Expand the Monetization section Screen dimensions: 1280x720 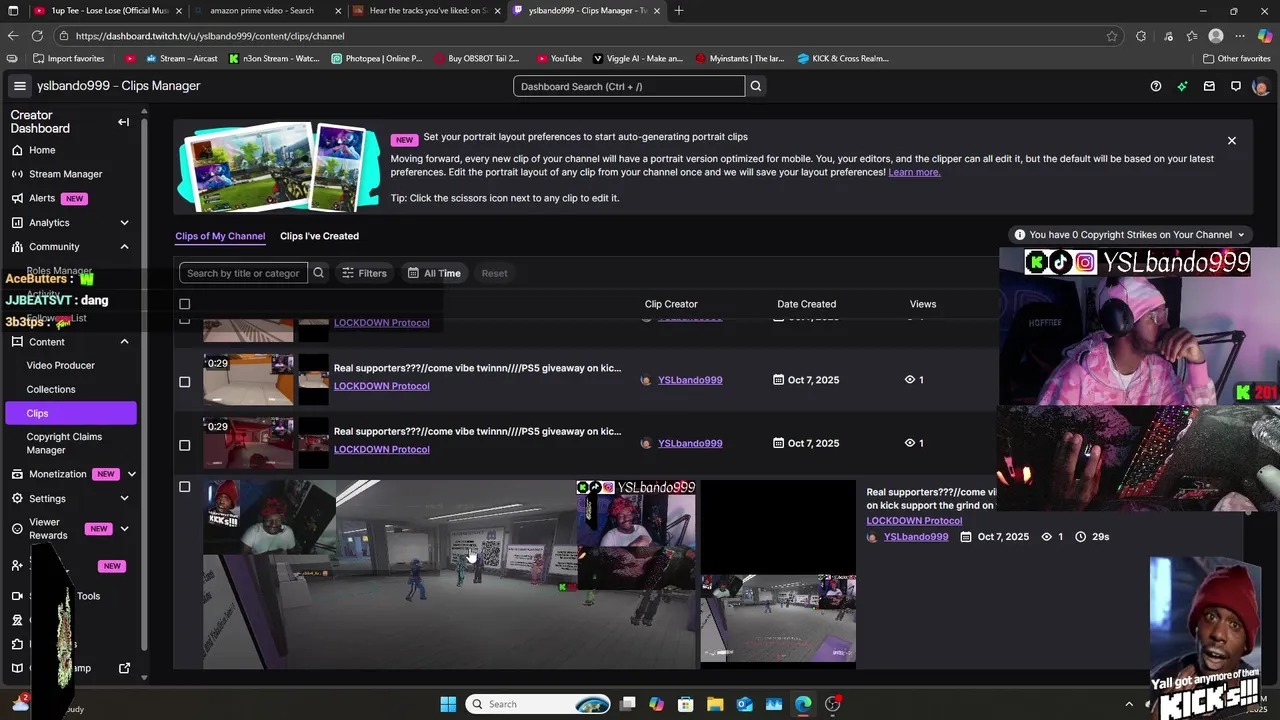click(x=131, y=474)
